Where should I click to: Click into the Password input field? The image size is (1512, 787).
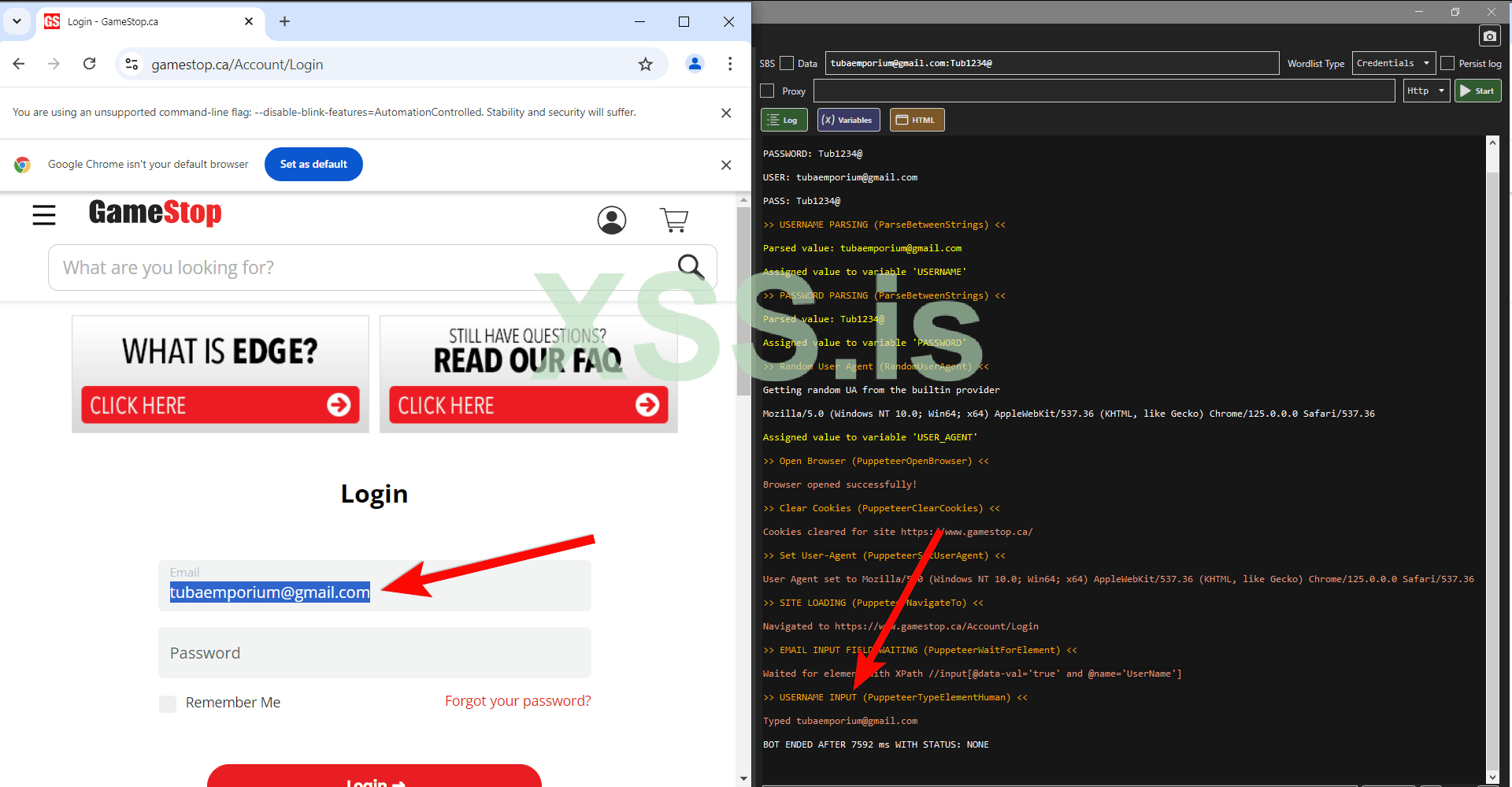coord(374,652)
